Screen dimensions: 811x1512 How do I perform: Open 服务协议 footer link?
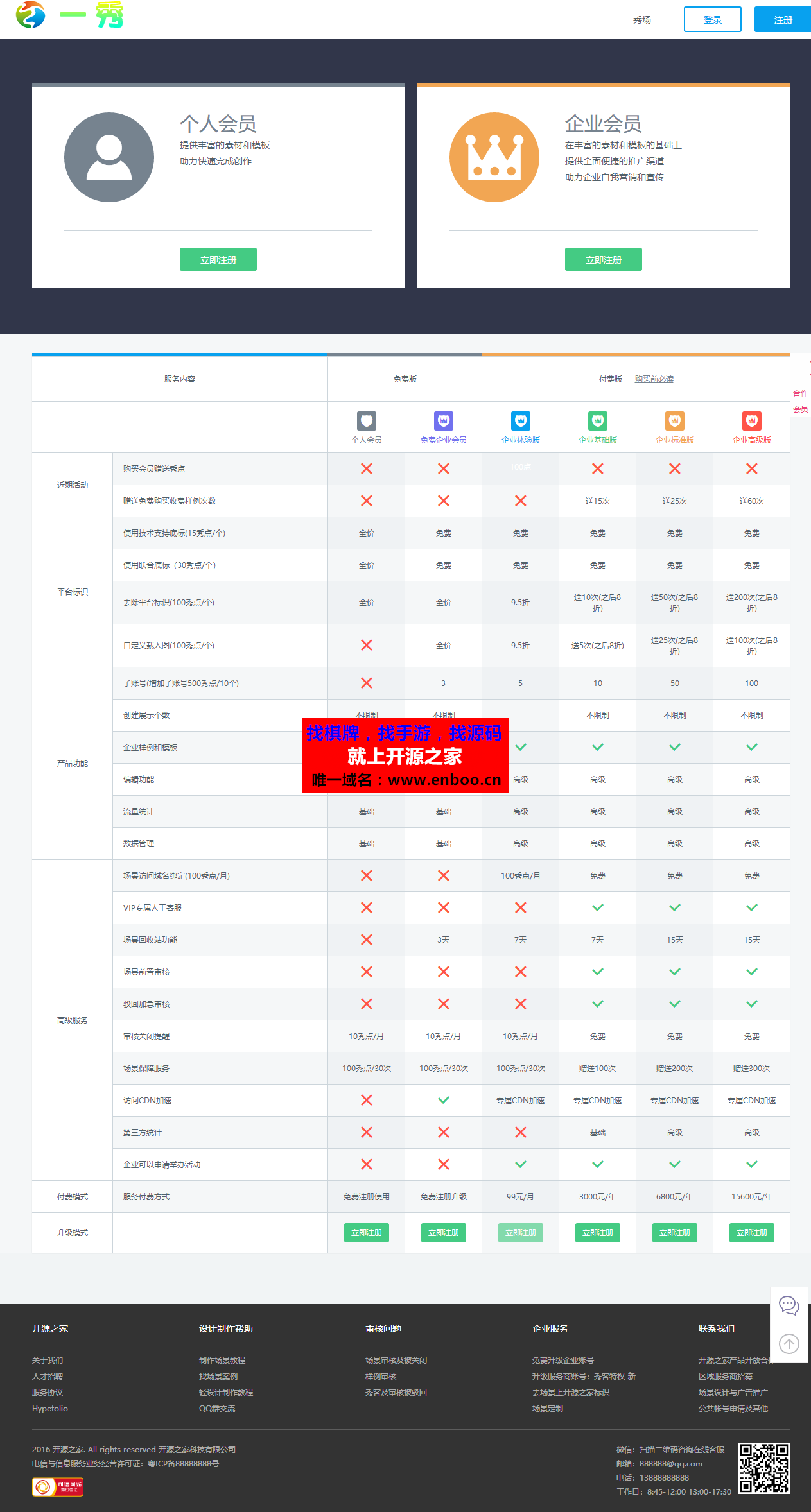pos(48,1393)
